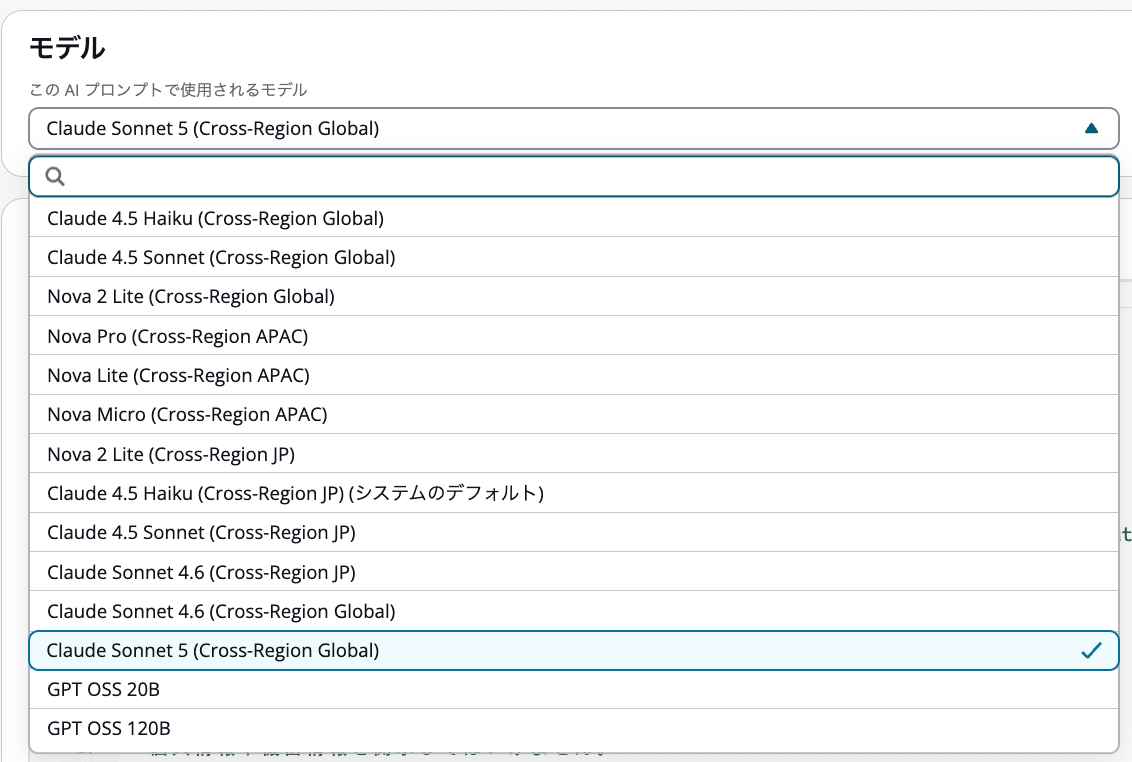1132x762 pixels.
Task: Click the description text under モデル heading
Action: (168, 90)
